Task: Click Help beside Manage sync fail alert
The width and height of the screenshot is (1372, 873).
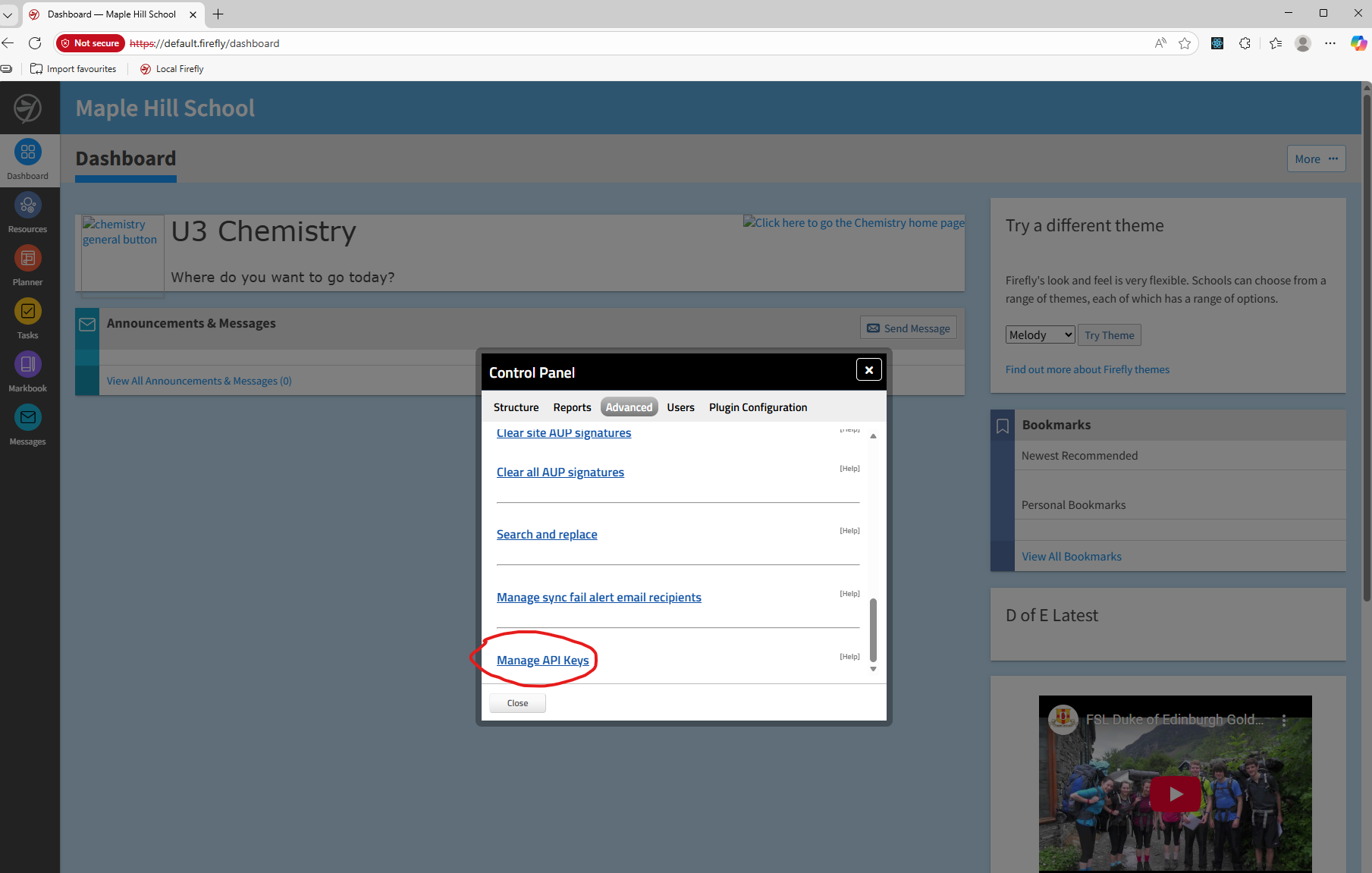Action: point(849,594)
